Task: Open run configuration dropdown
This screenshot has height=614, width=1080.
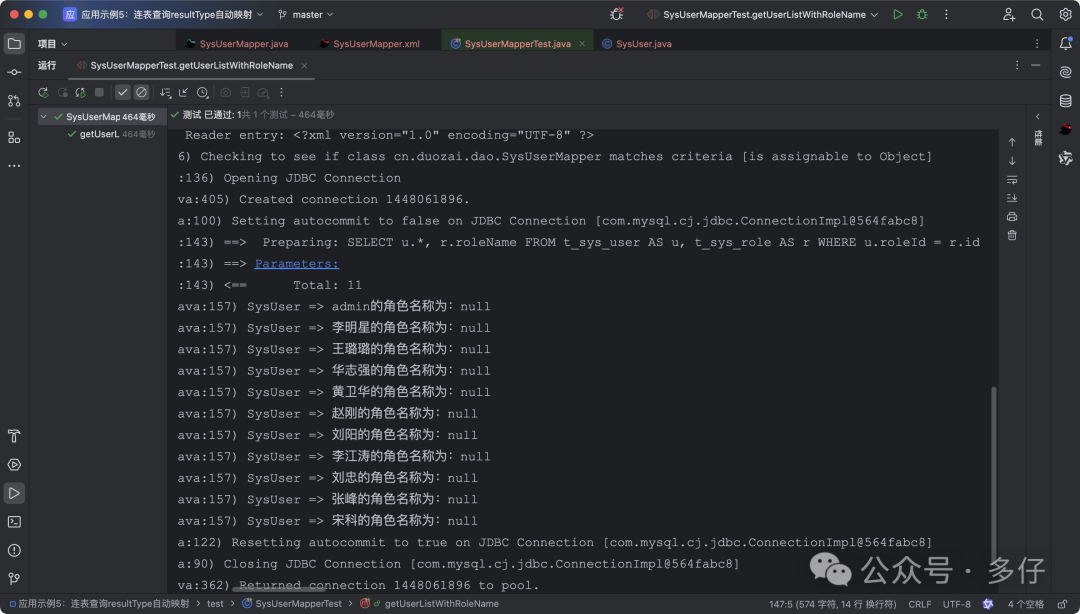Action: point(762,14)
